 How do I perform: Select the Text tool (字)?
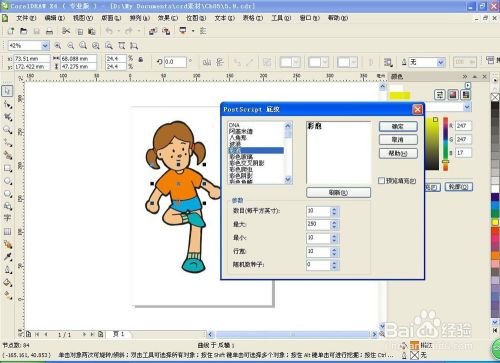[7, 218]
